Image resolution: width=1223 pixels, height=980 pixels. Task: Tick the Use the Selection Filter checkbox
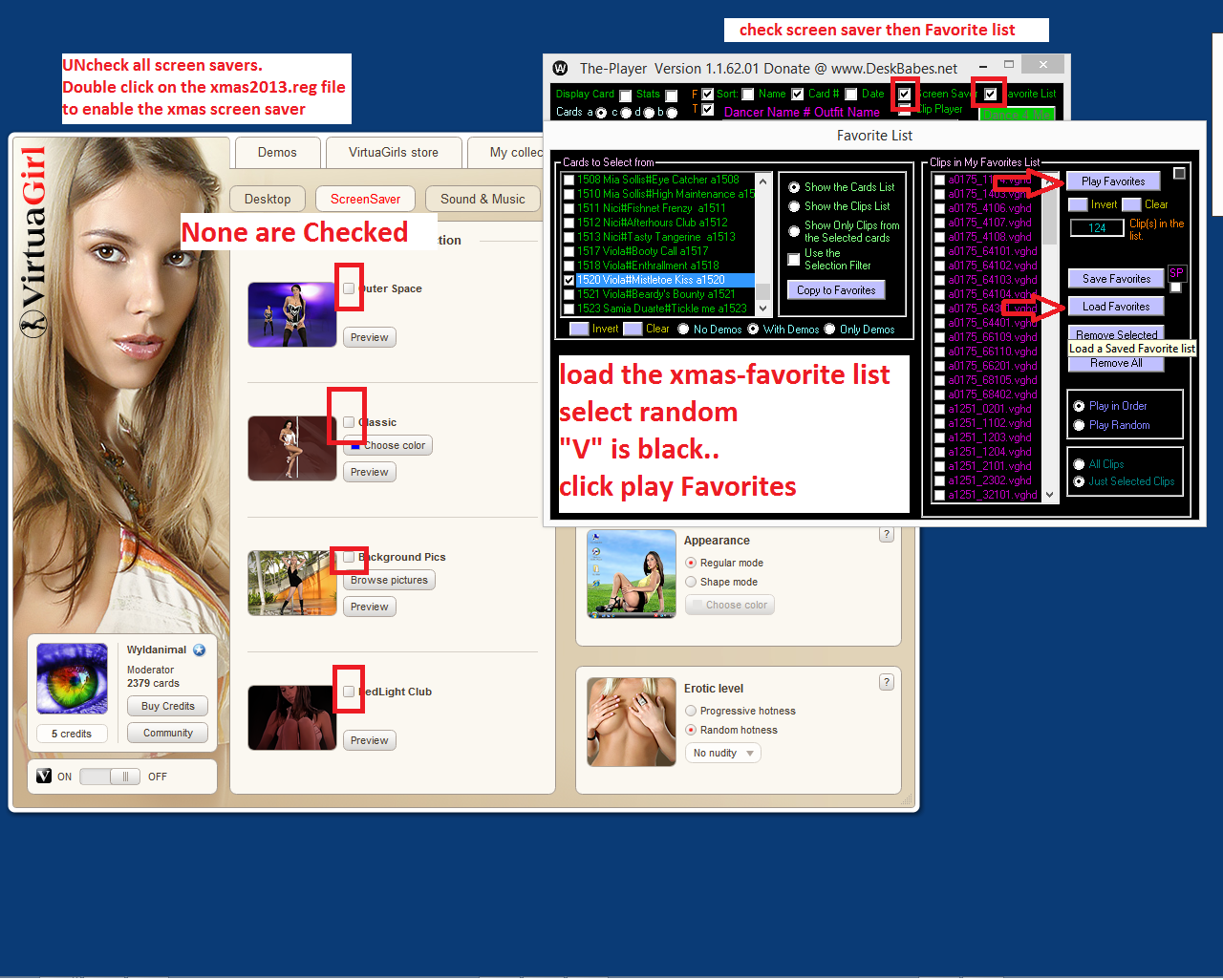(x=794, y=259)
